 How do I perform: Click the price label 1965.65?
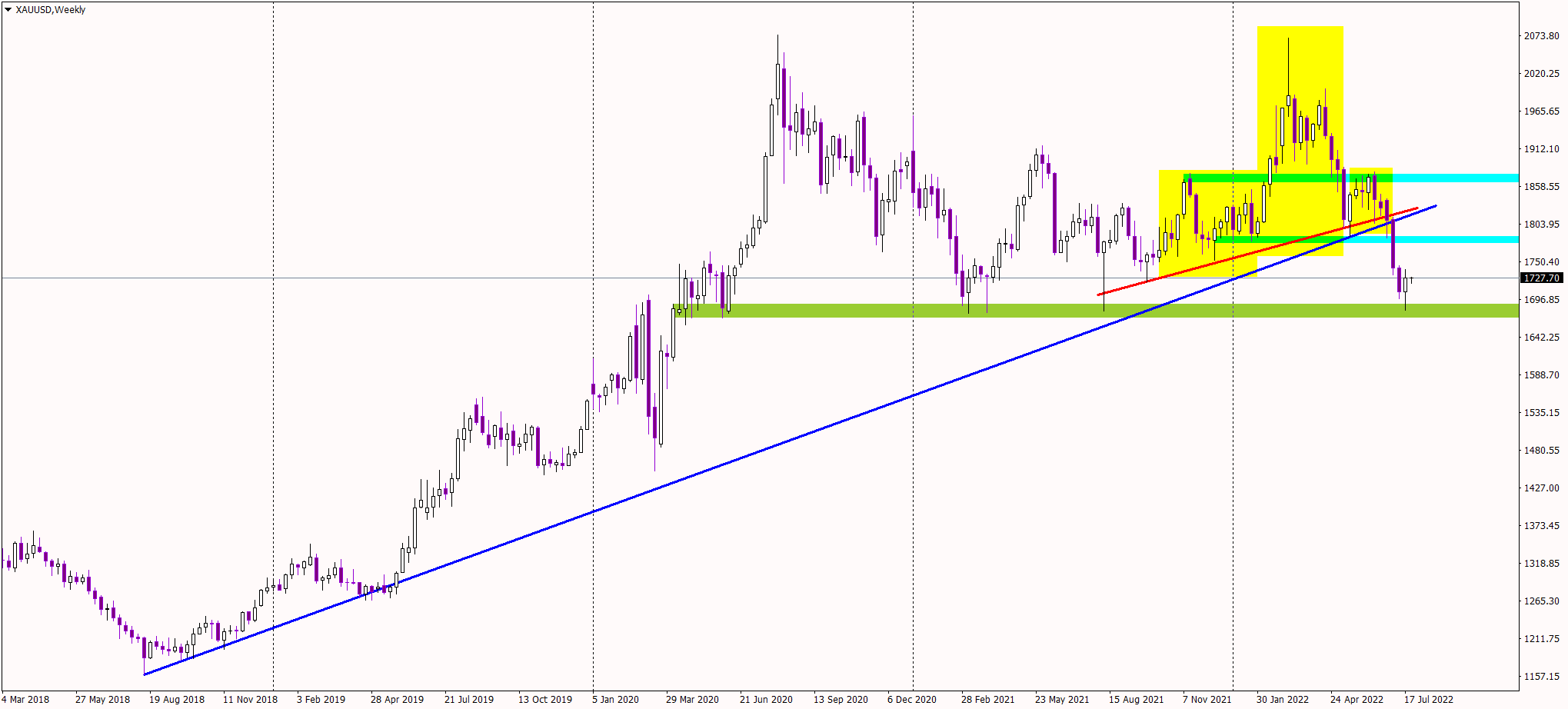tap(1542, 112)
